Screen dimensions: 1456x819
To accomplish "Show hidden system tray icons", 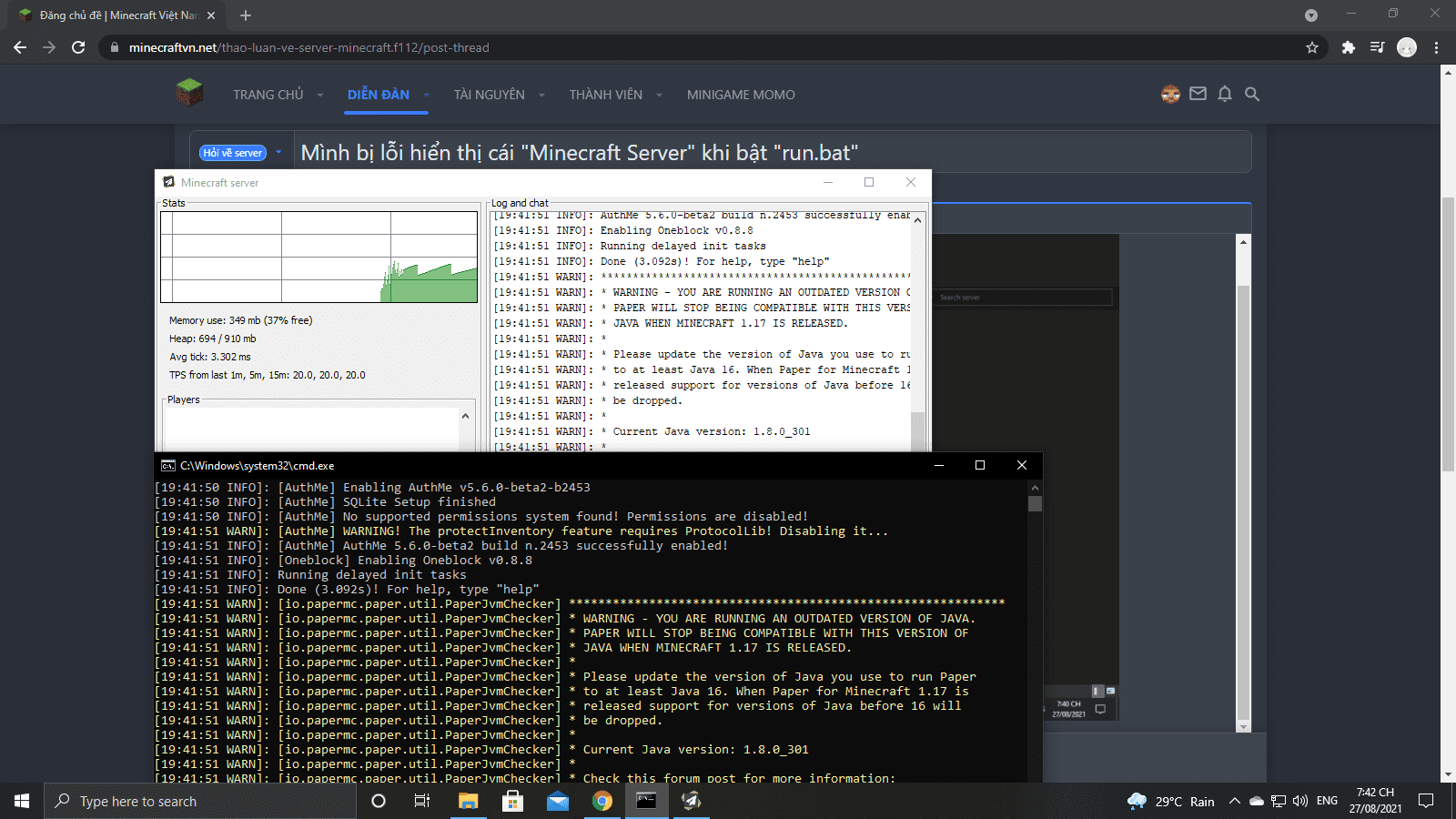I will [1234, 801].
